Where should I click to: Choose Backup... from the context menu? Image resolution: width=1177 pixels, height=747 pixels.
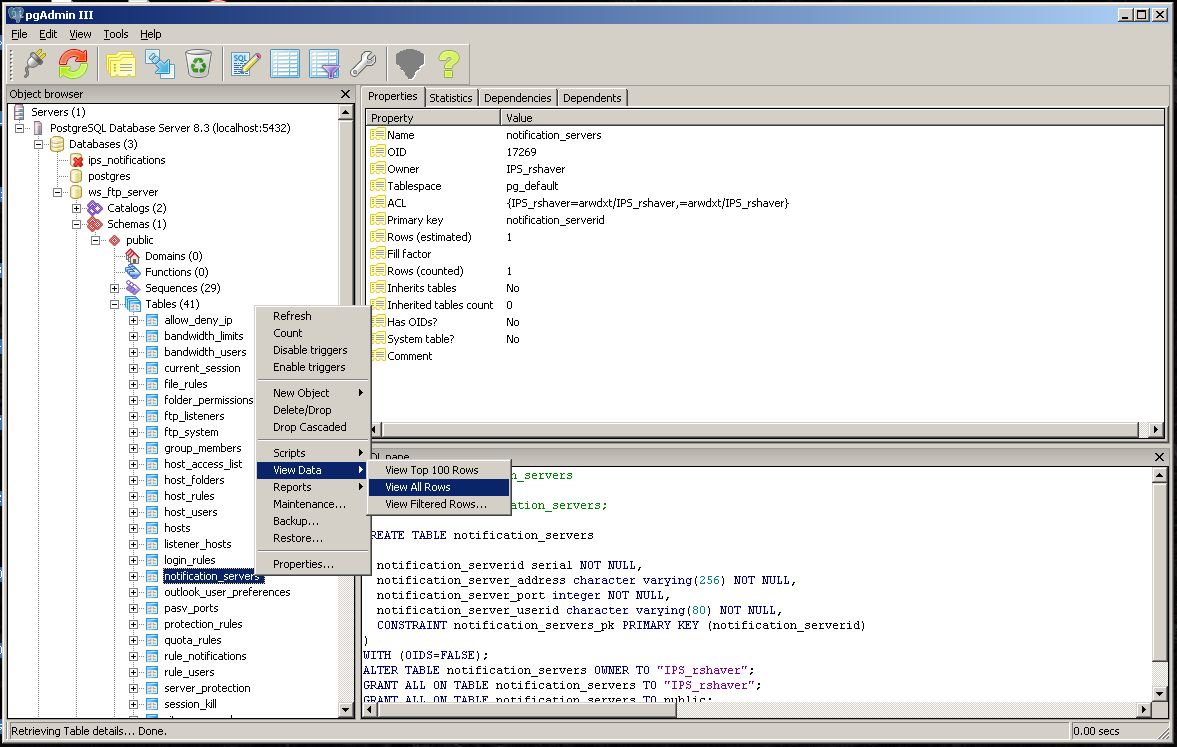[313, 521]
